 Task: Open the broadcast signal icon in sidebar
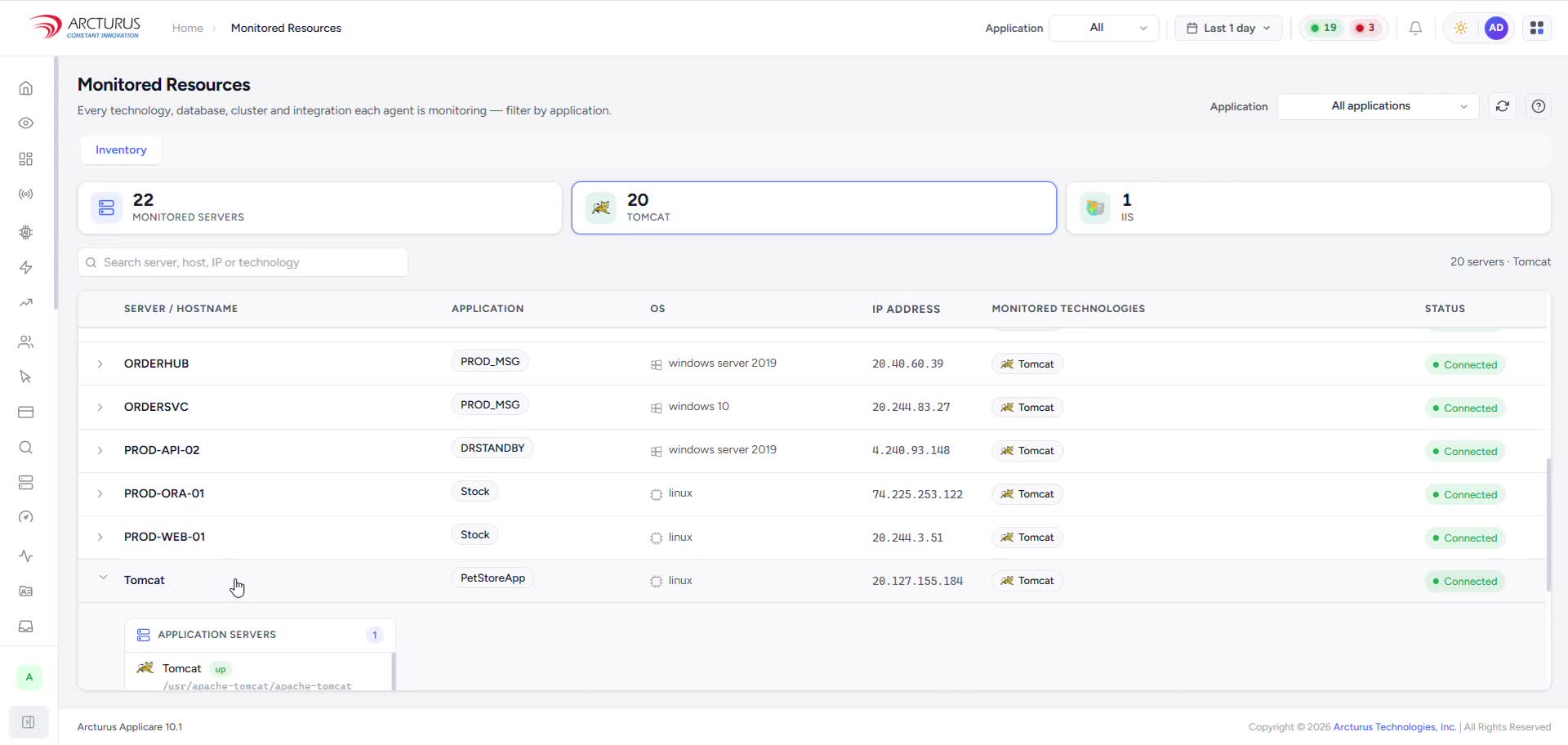click(26, 194)
